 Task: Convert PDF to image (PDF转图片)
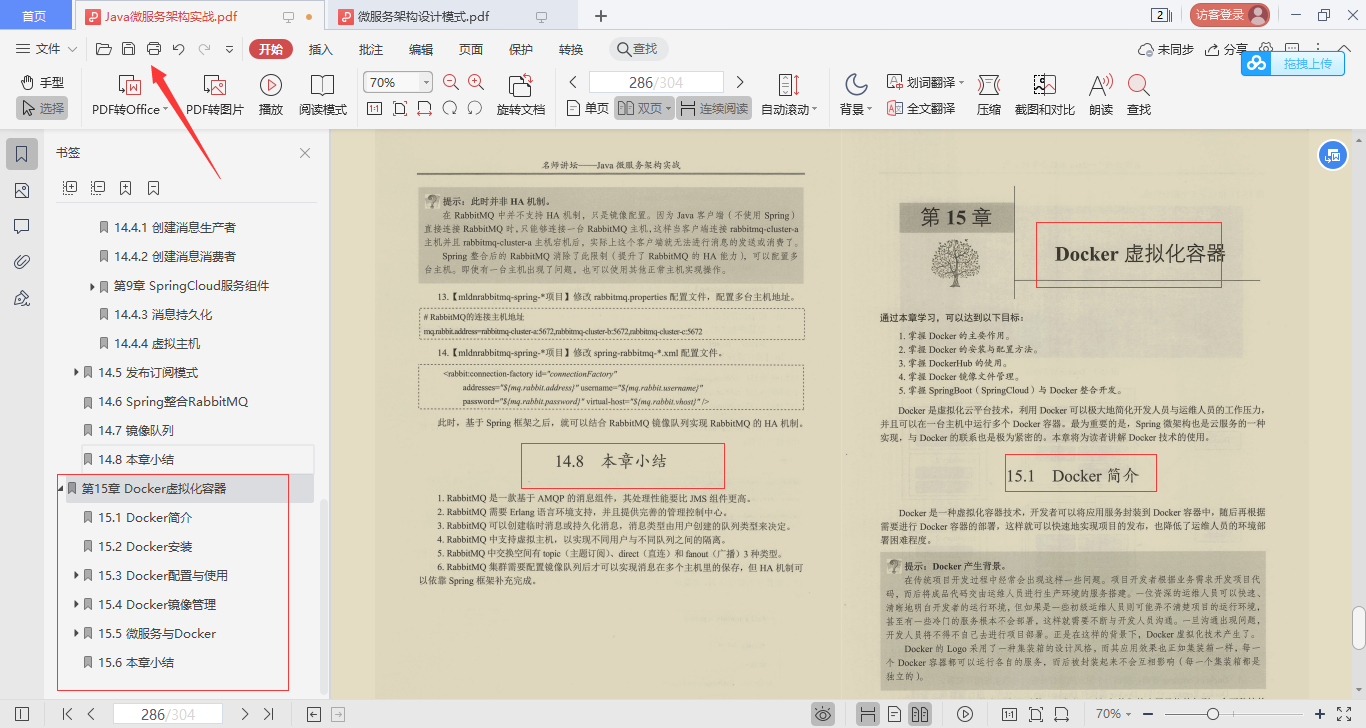point(215,96)
